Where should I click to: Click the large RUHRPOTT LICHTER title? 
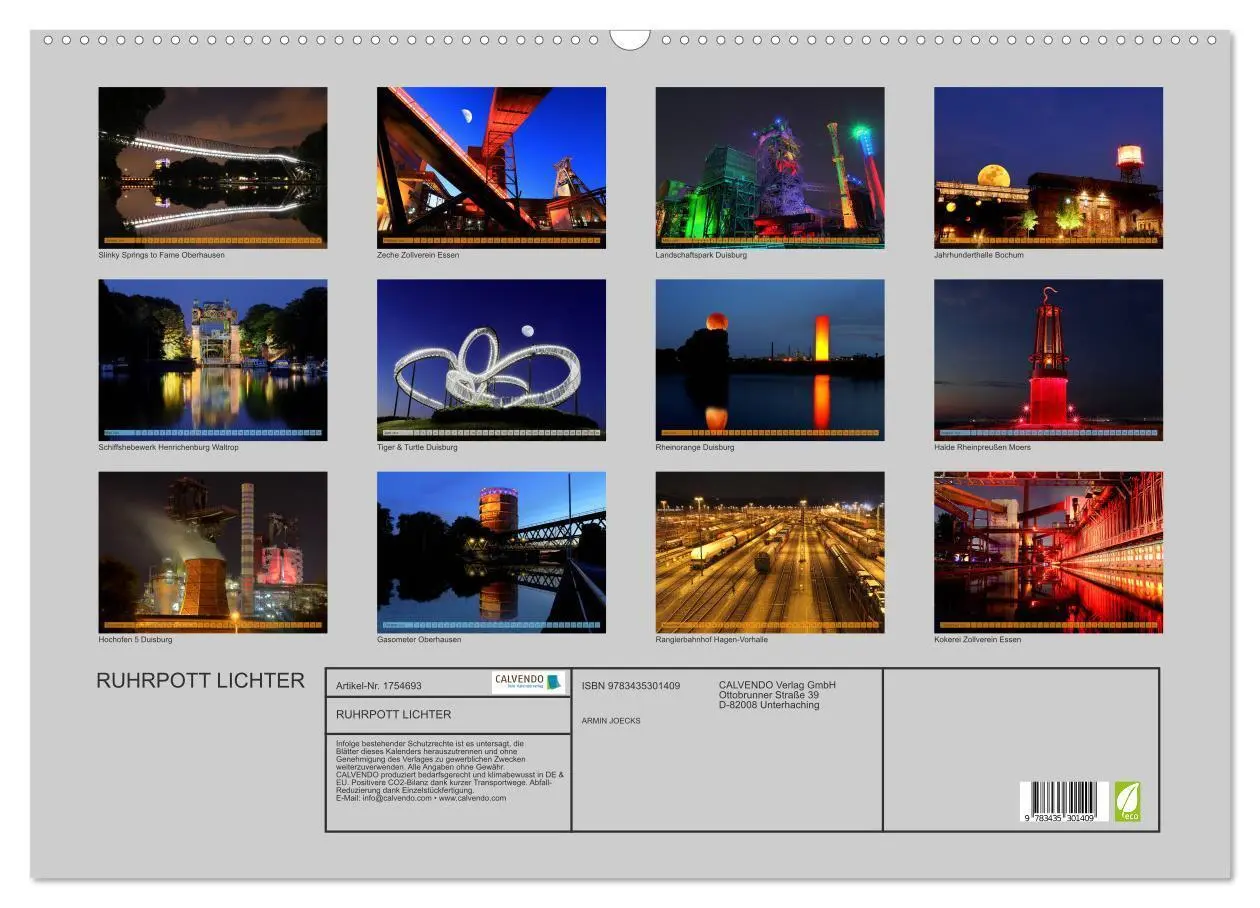(201, 681)
